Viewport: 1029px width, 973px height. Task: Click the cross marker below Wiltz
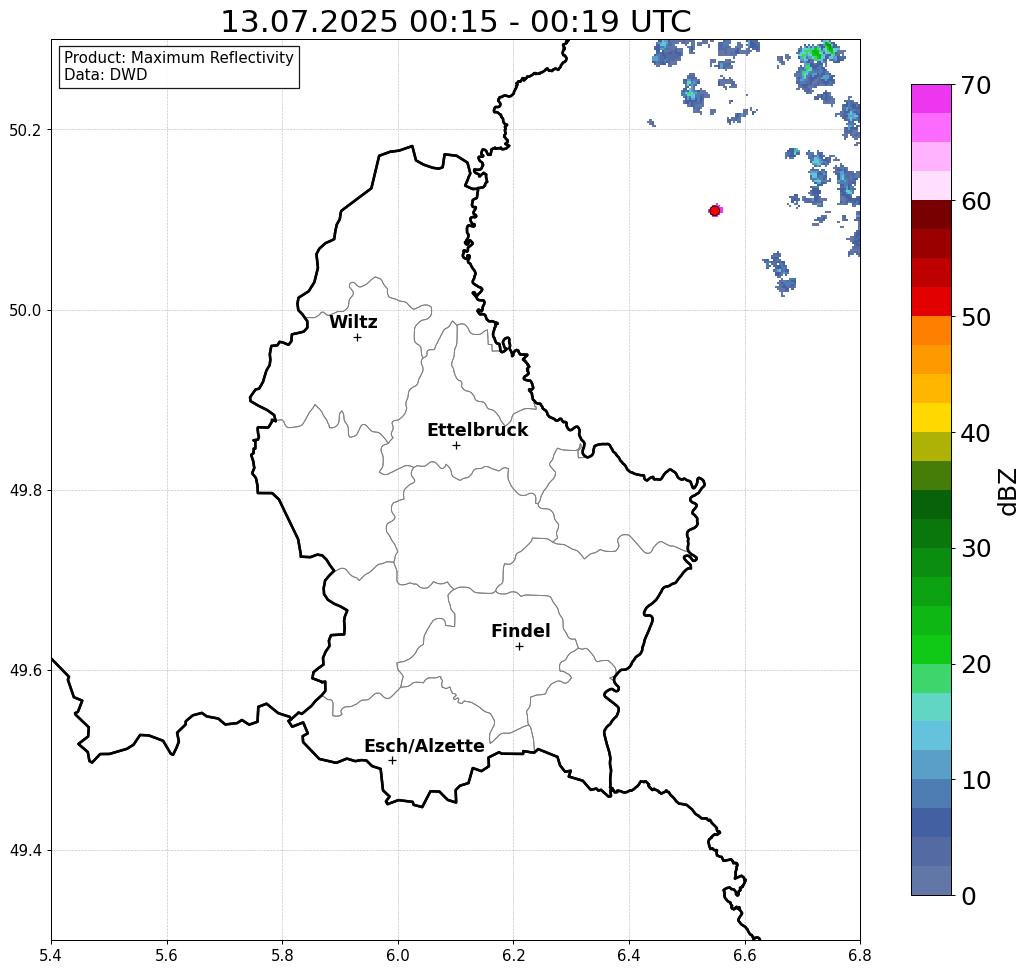(x=358, y=338)
